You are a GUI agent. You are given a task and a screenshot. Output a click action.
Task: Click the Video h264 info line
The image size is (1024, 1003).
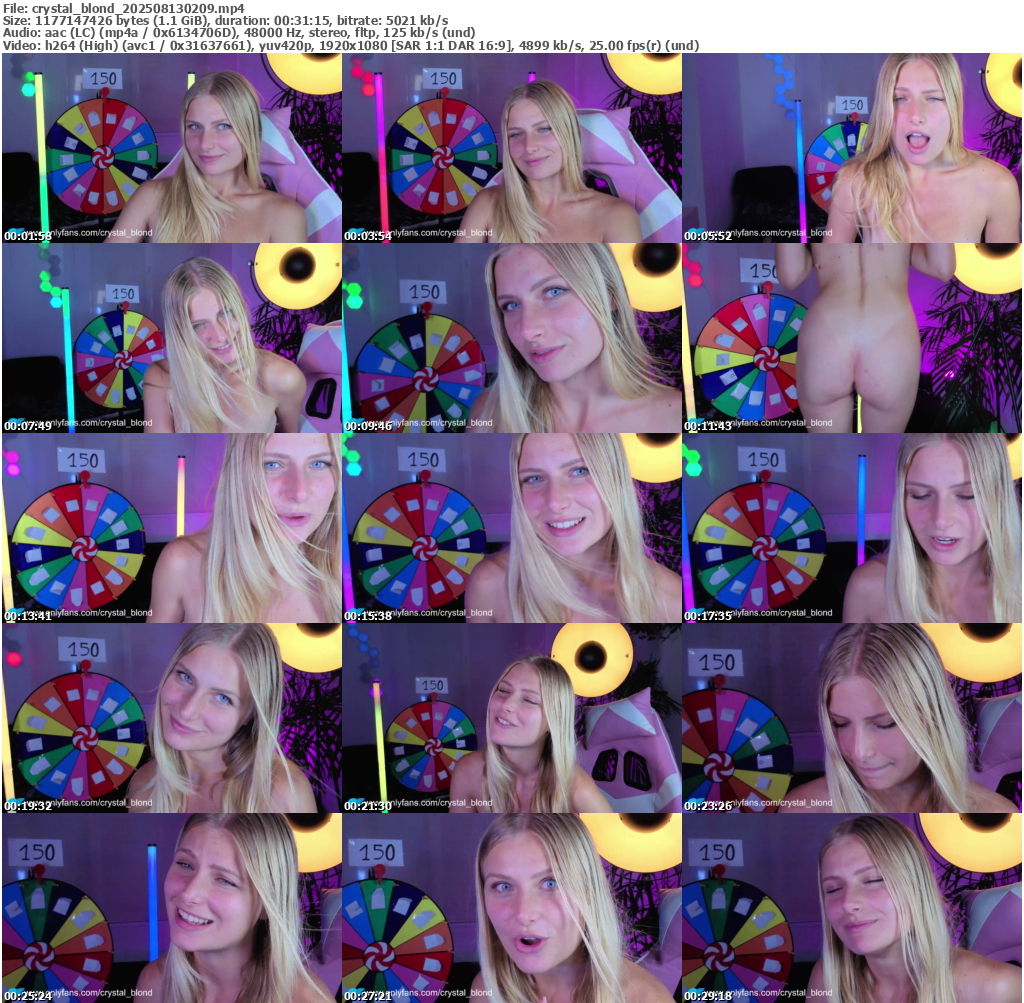click(x=350, y=46)
